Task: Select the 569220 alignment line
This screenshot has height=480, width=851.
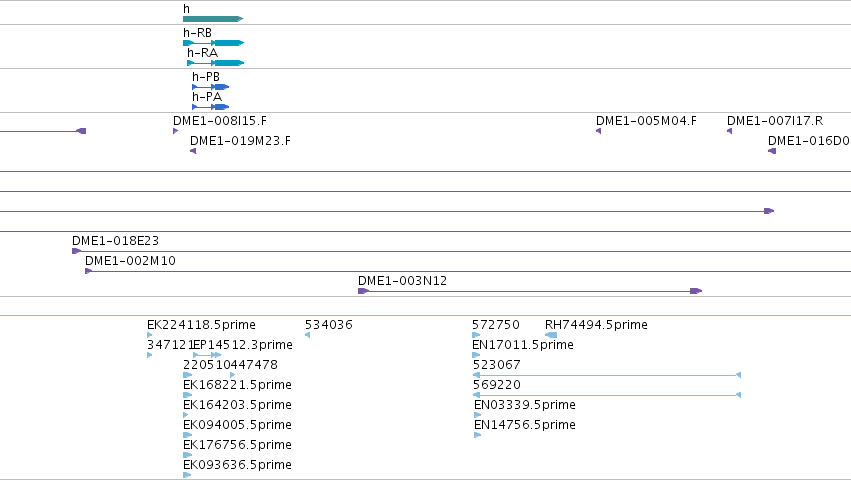Action: (607, 395)
